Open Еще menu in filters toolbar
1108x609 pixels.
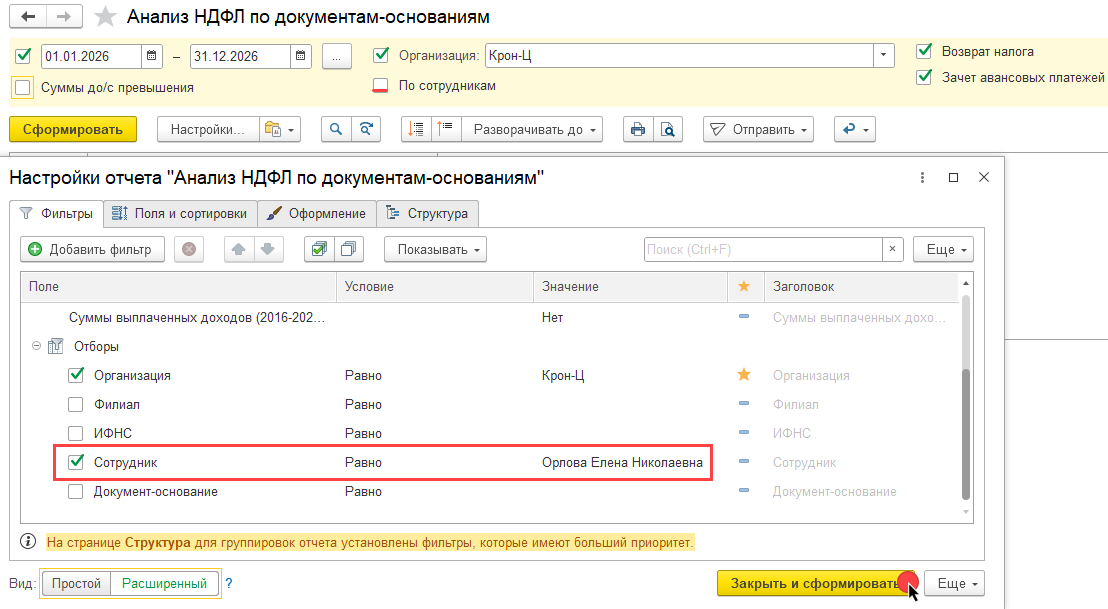coord(943,249)
